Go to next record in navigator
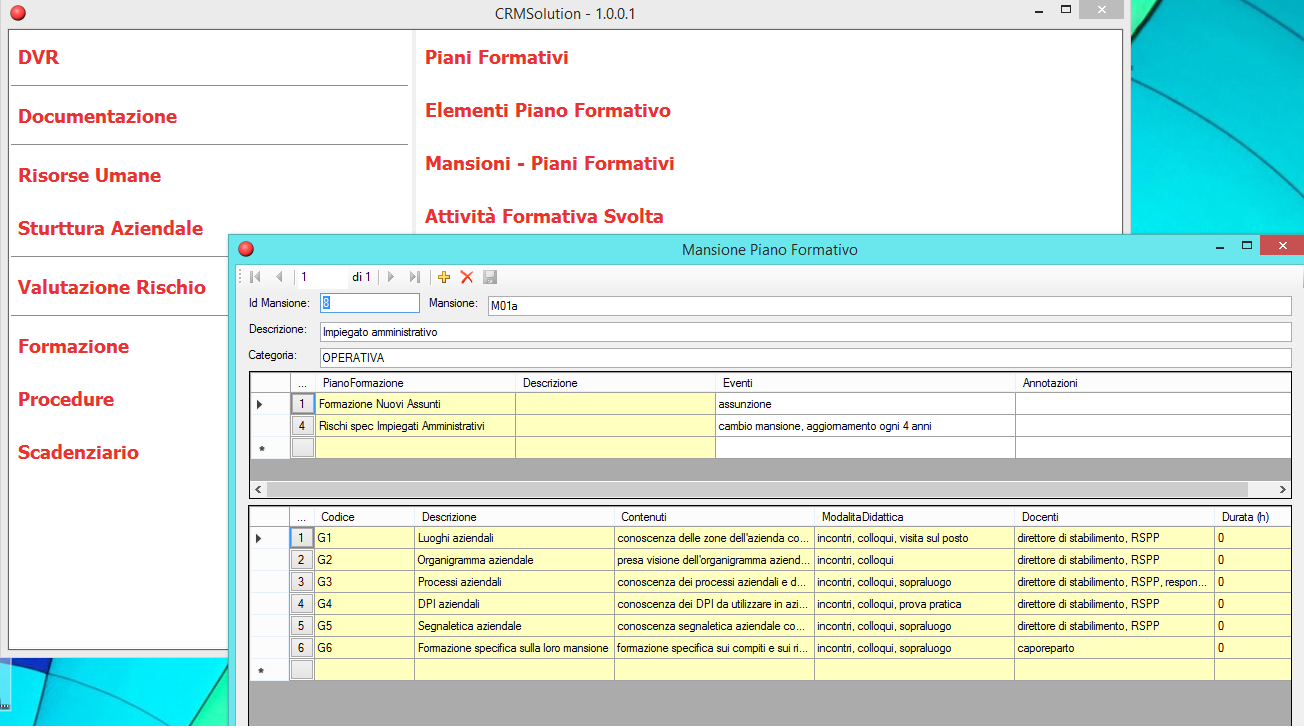 tap(391, 277)
